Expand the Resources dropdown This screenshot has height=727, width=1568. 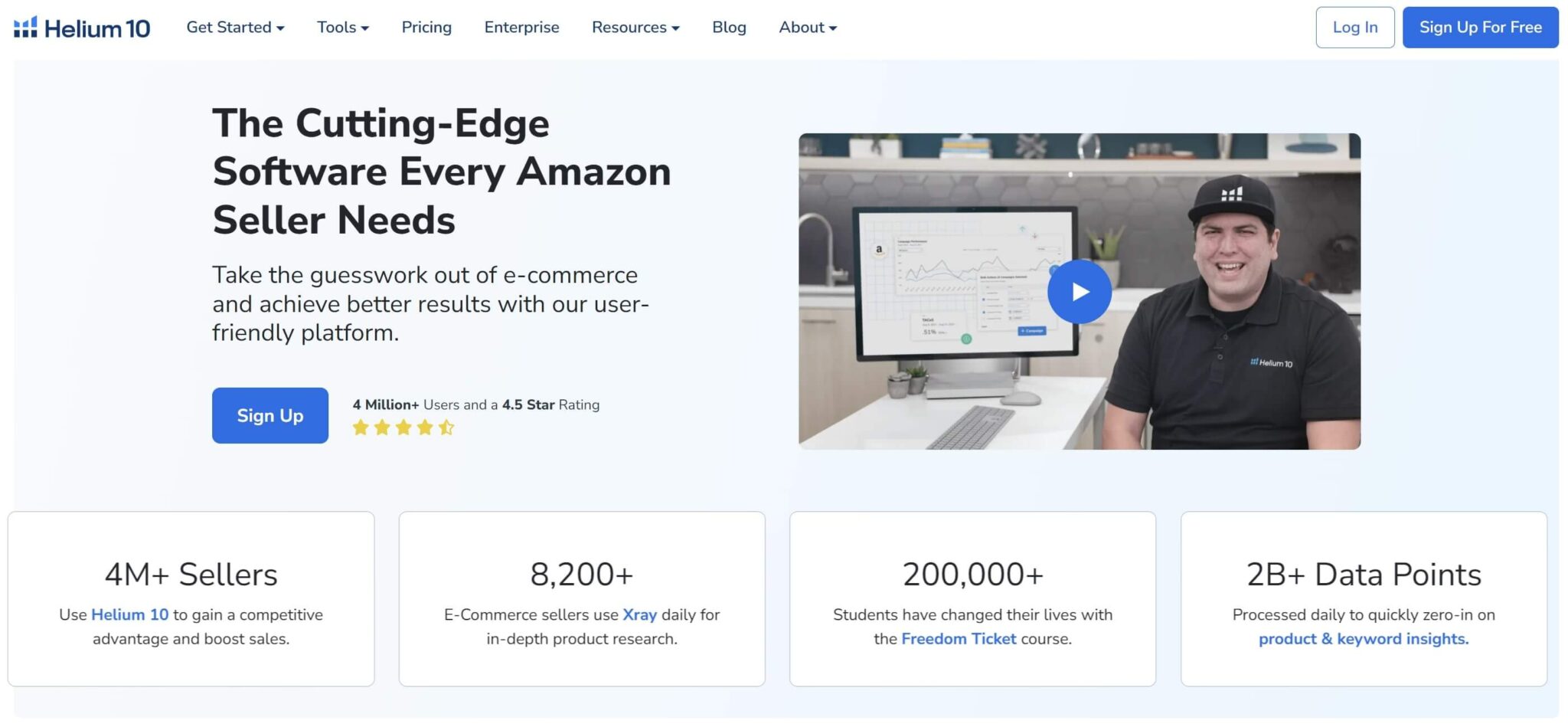(635, 28)
